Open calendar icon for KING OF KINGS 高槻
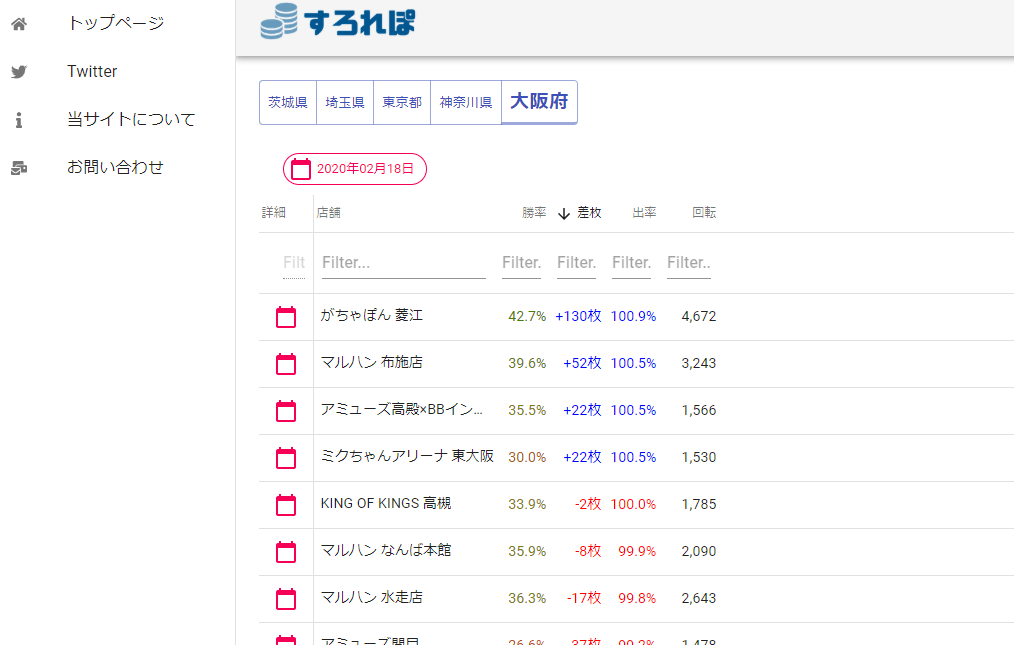 pyautogui.click(x=286, y=505)
